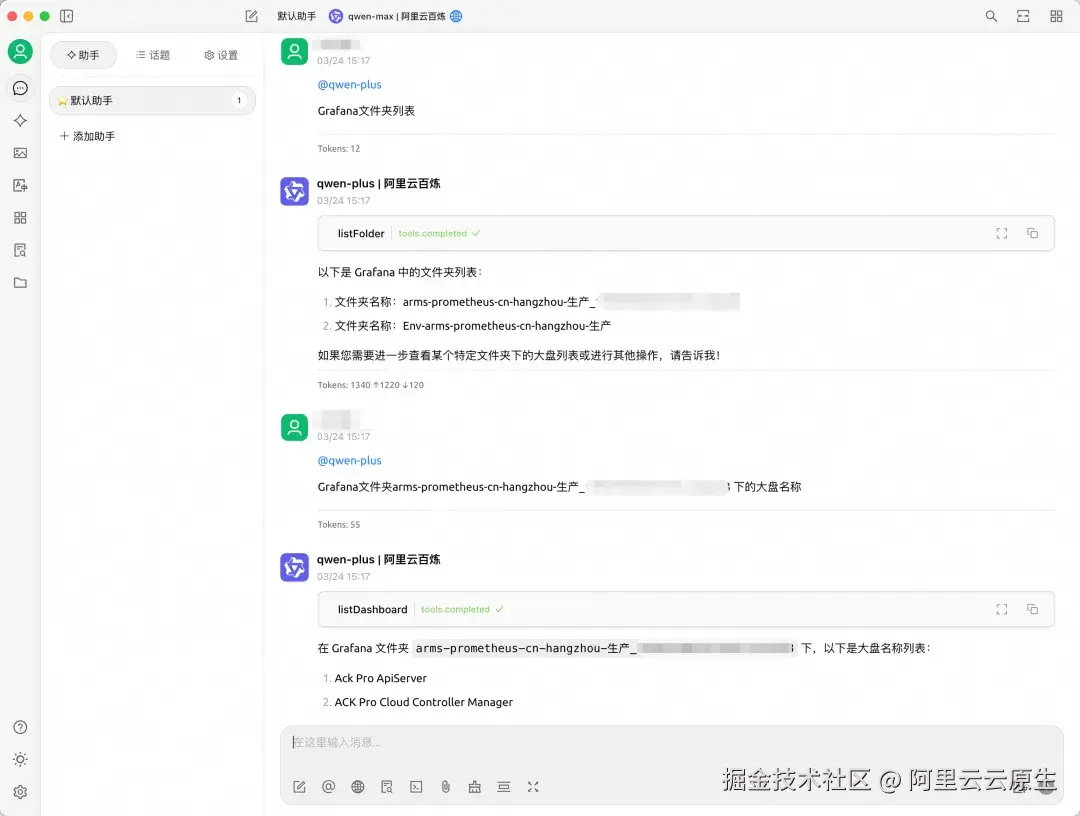Click the 'Tokens: 12' label
Viewport: 1080px width, 816px height.
pos(338,149)
